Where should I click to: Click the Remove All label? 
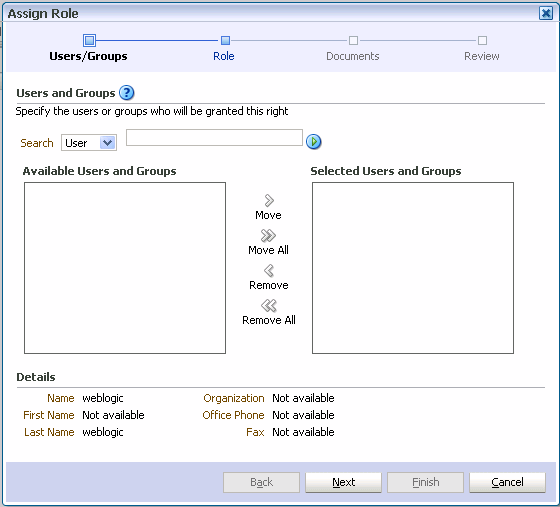pyautogui.click(x=269, y=320)
